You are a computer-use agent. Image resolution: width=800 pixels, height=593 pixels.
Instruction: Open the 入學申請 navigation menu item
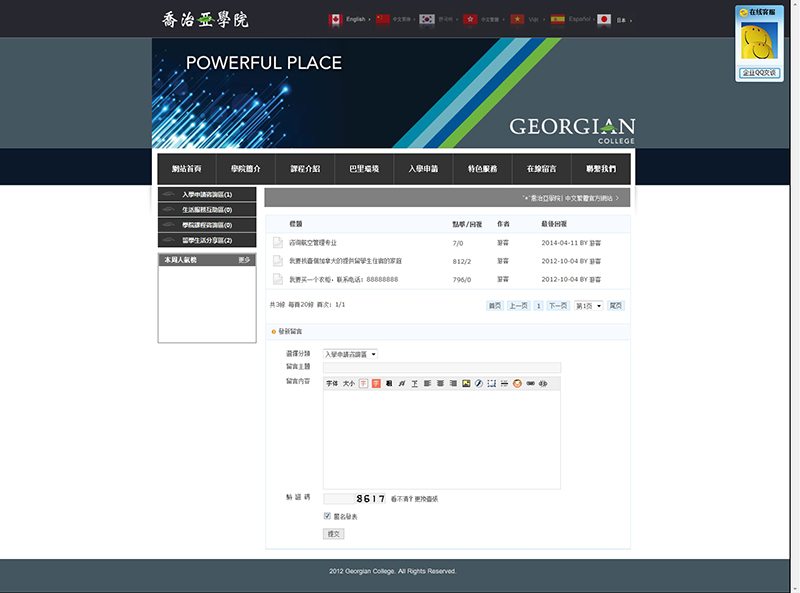point(423,169)
